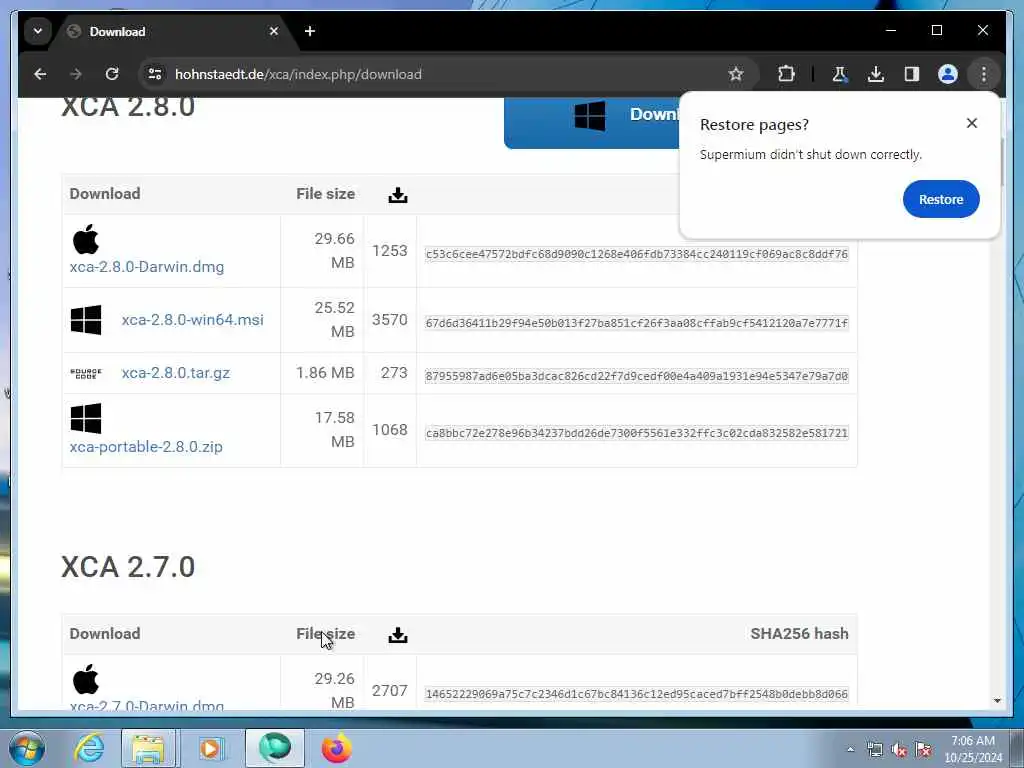Launch Internet Explorer from taskbar
Screen dimensions: 1024x768
[x=89, y=748]
